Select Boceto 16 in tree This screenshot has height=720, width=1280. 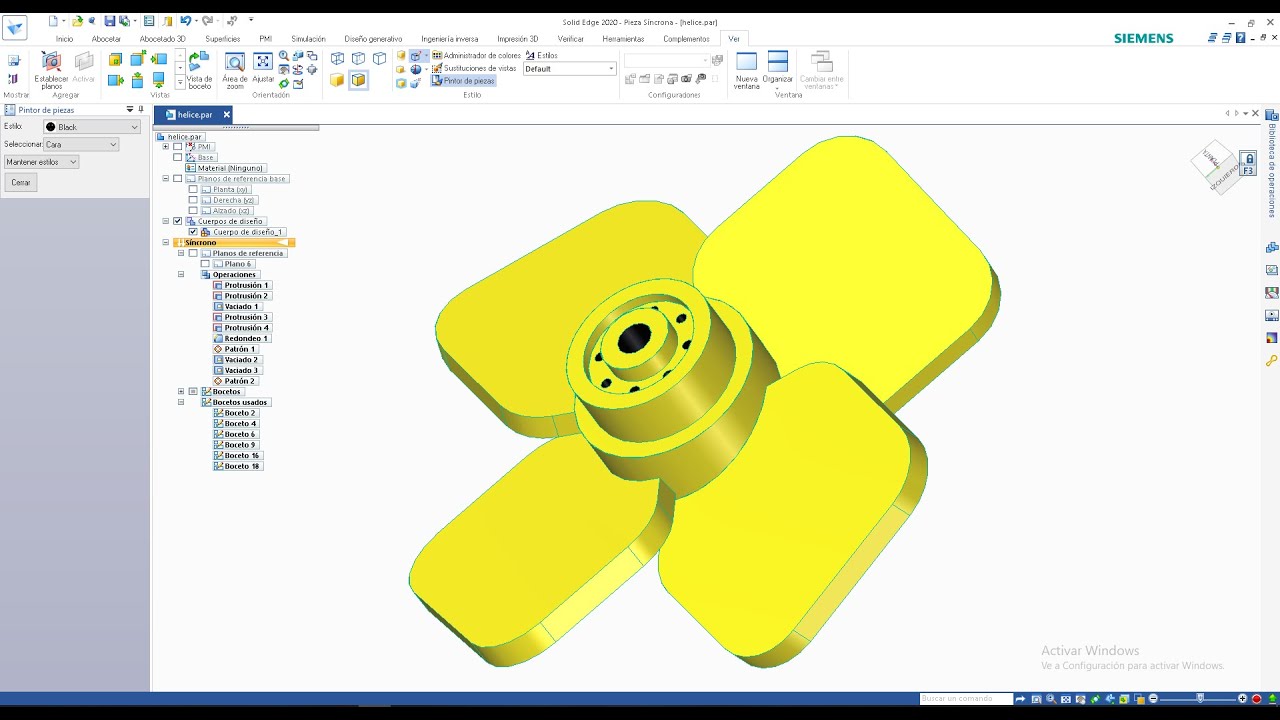(x=236, y=456)
